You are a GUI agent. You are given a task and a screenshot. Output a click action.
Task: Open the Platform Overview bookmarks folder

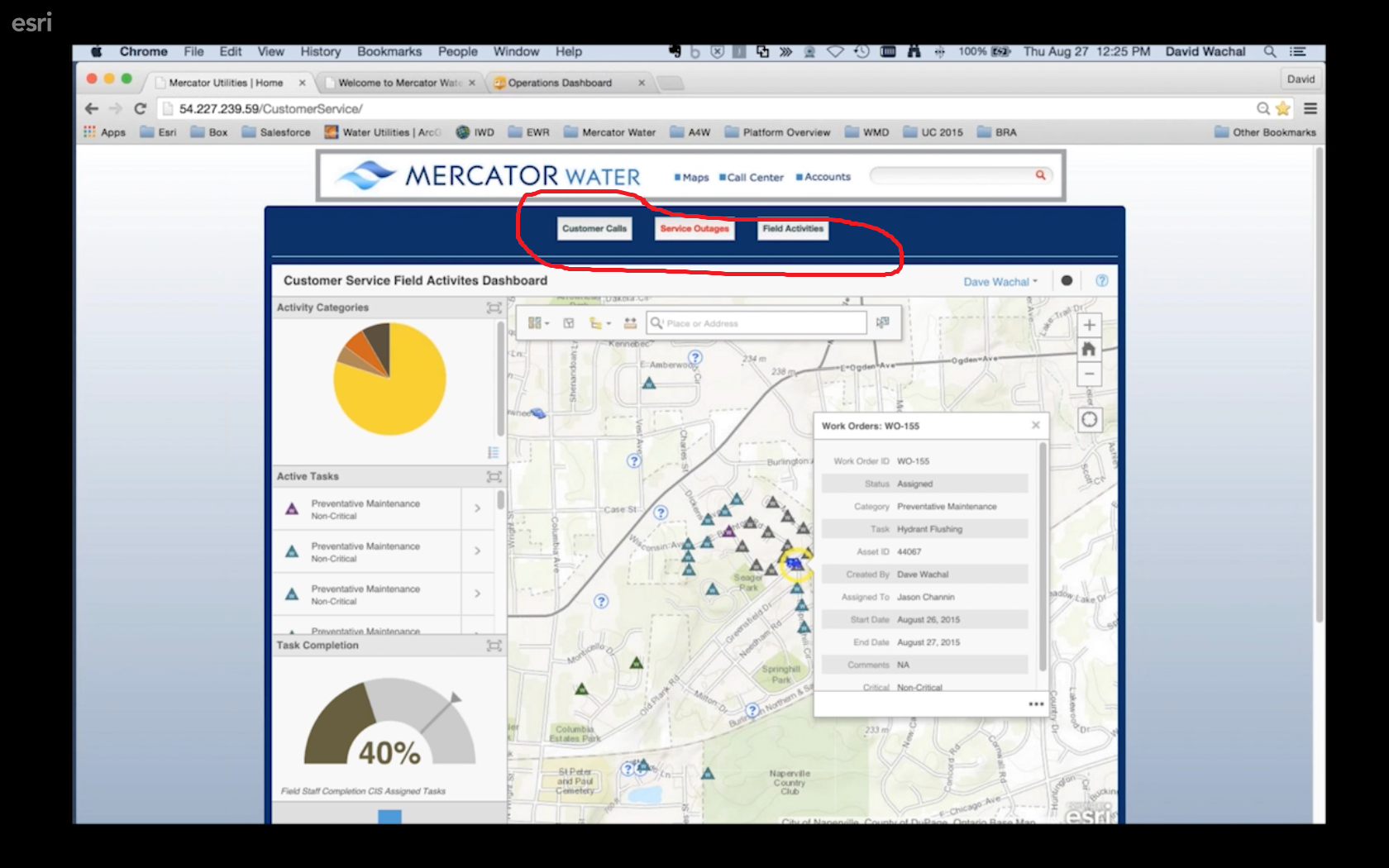tap(777, 132)
